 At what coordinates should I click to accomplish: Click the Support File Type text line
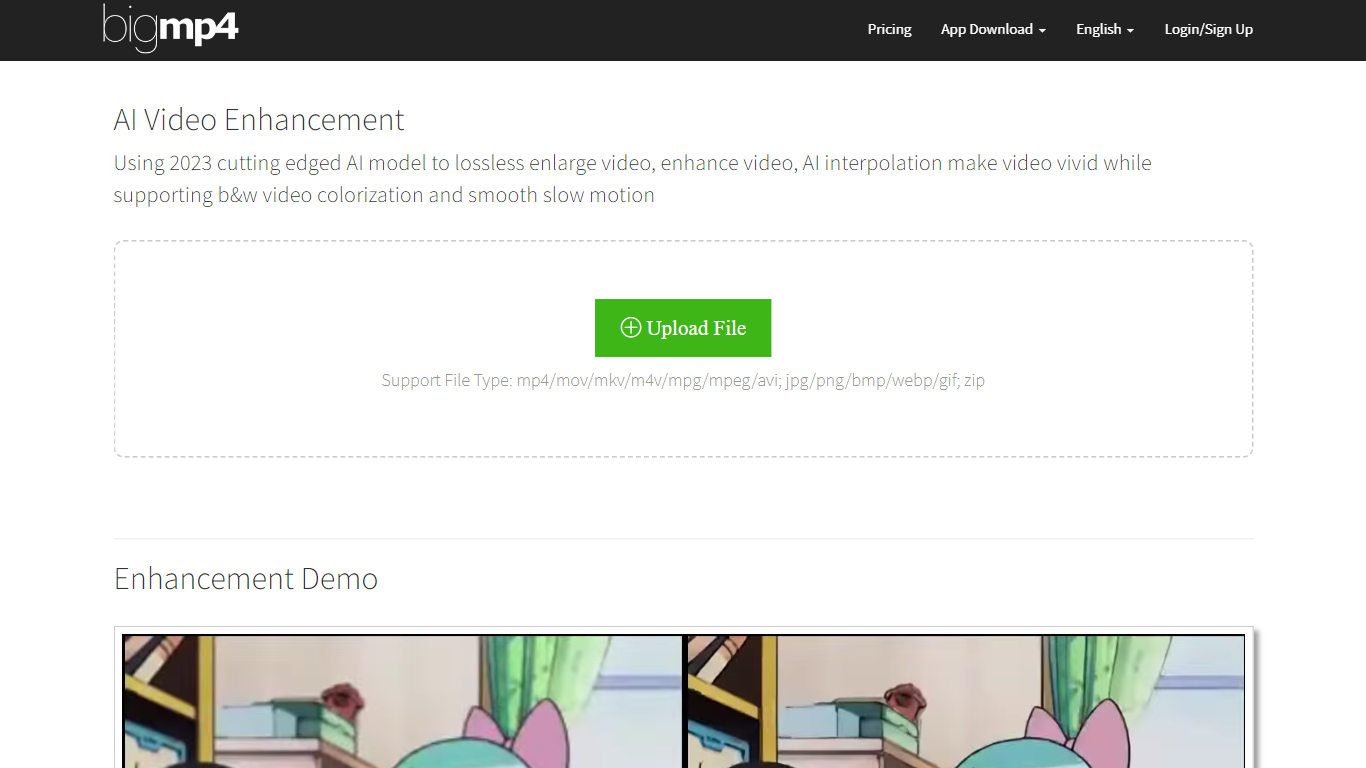pyautogui.click(x=683, y=380)
